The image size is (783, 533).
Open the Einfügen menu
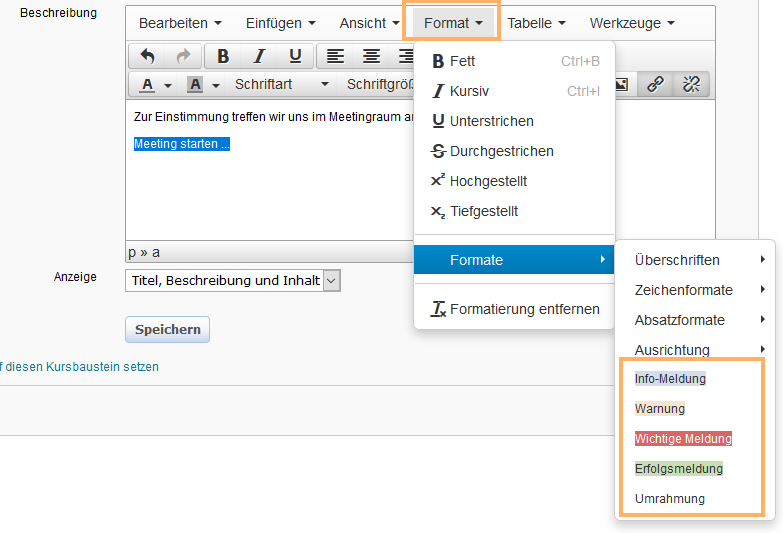click(x=281, y=23)
